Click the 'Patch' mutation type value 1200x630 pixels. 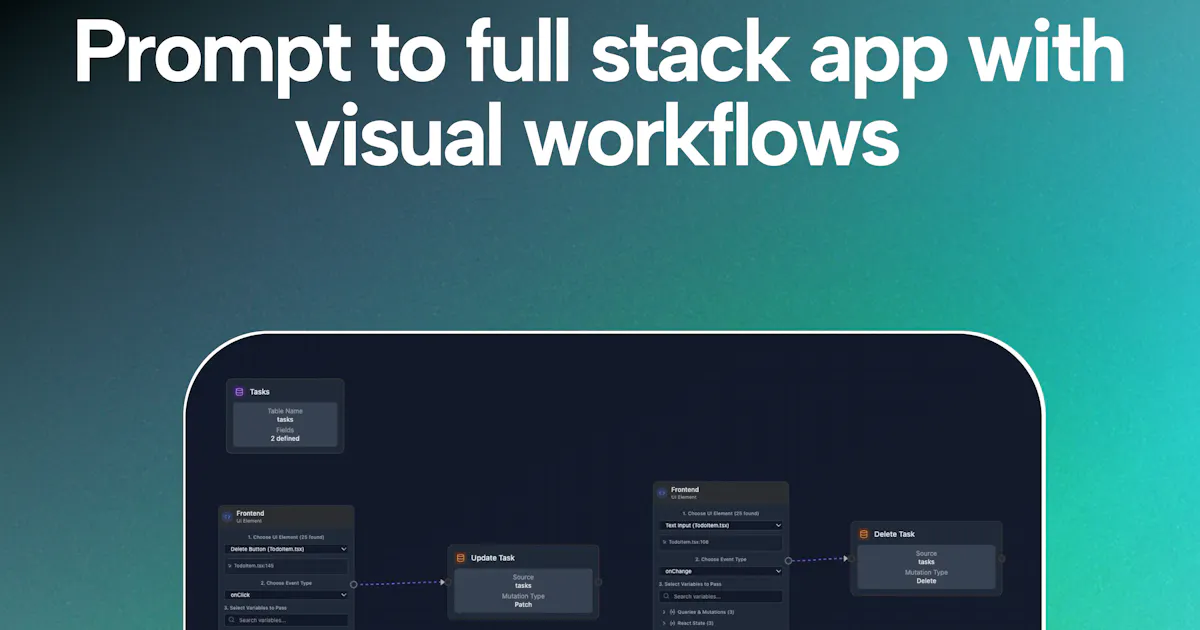523,605
